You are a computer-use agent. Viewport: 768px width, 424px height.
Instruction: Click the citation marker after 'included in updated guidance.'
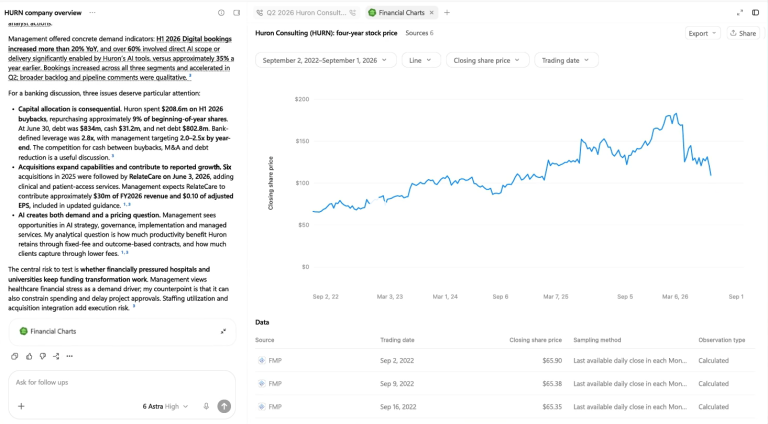click(x=126, y=205)
